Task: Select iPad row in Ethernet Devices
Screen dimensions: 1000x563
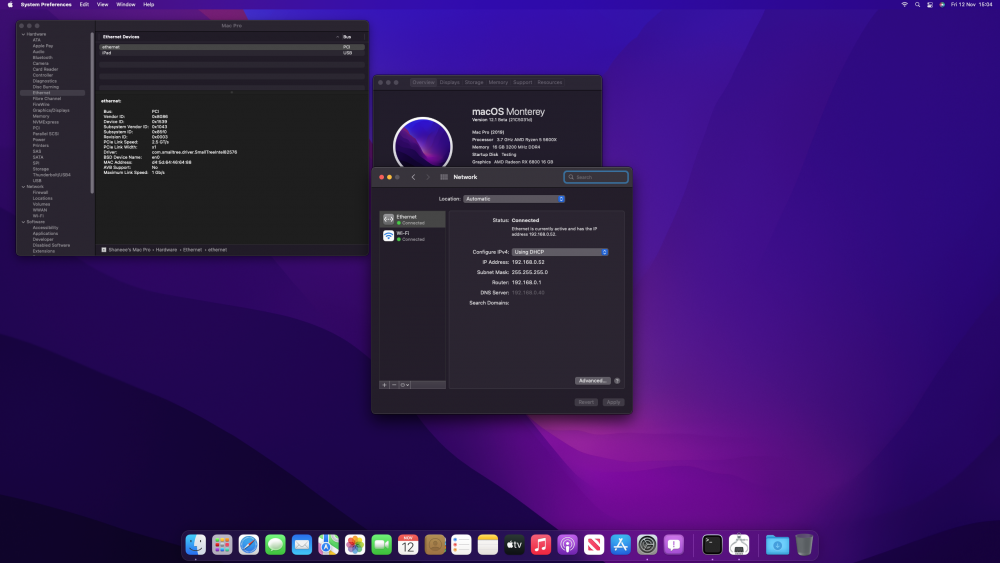Action: (x=232, y=53)
